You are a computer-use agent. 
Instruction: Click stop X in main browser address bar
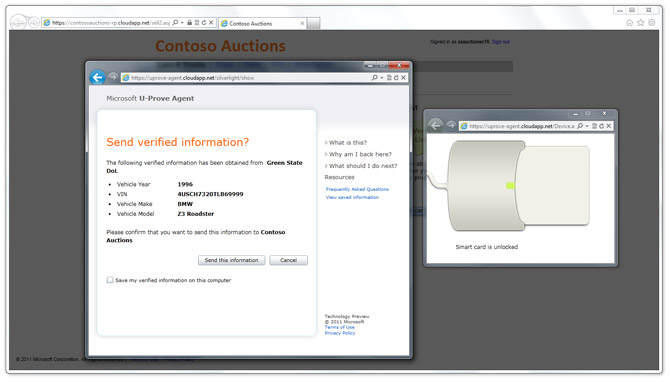point(211,23)
